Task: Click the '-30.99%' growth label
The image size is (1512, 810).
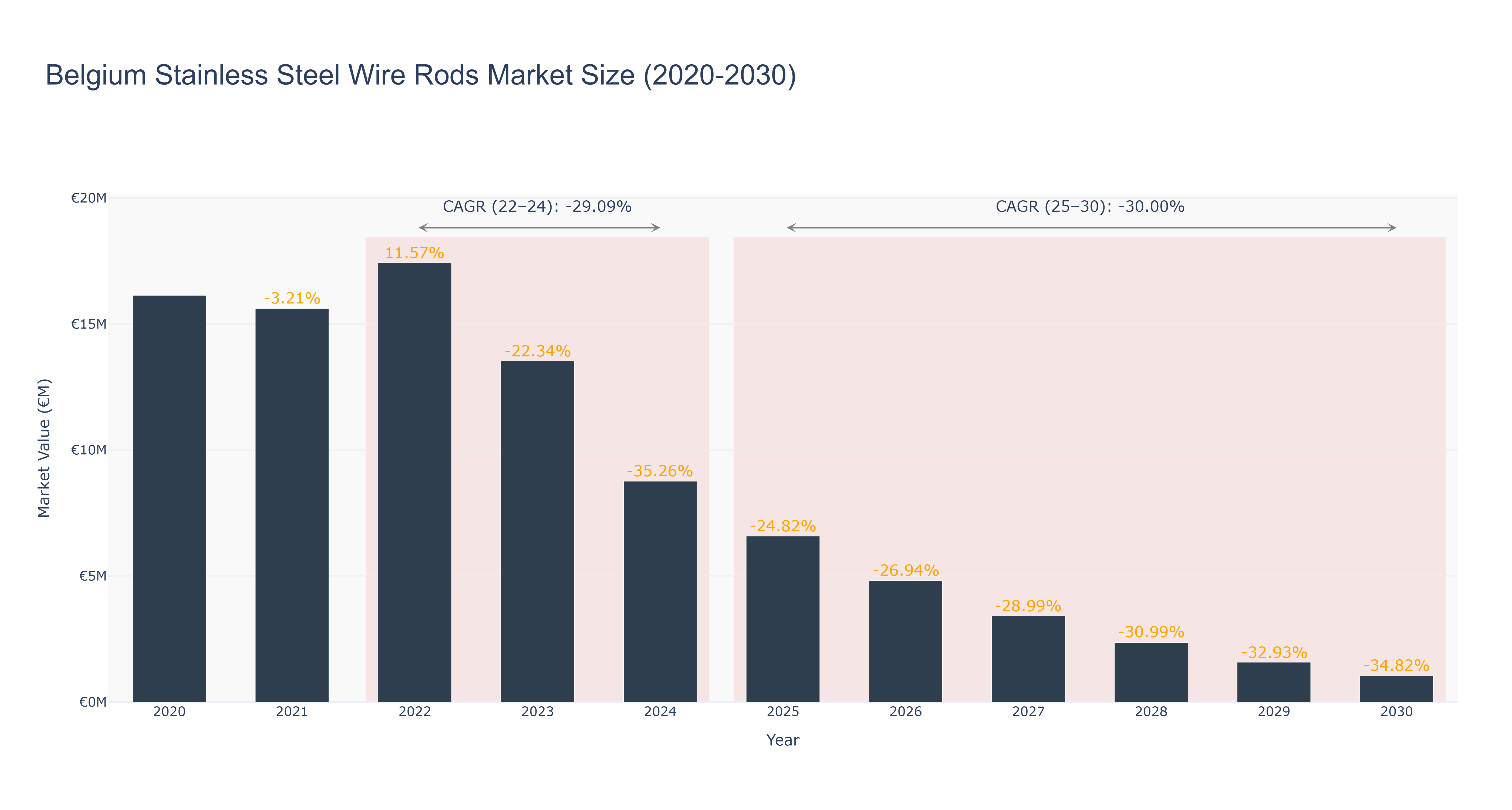Action: 1150,632
